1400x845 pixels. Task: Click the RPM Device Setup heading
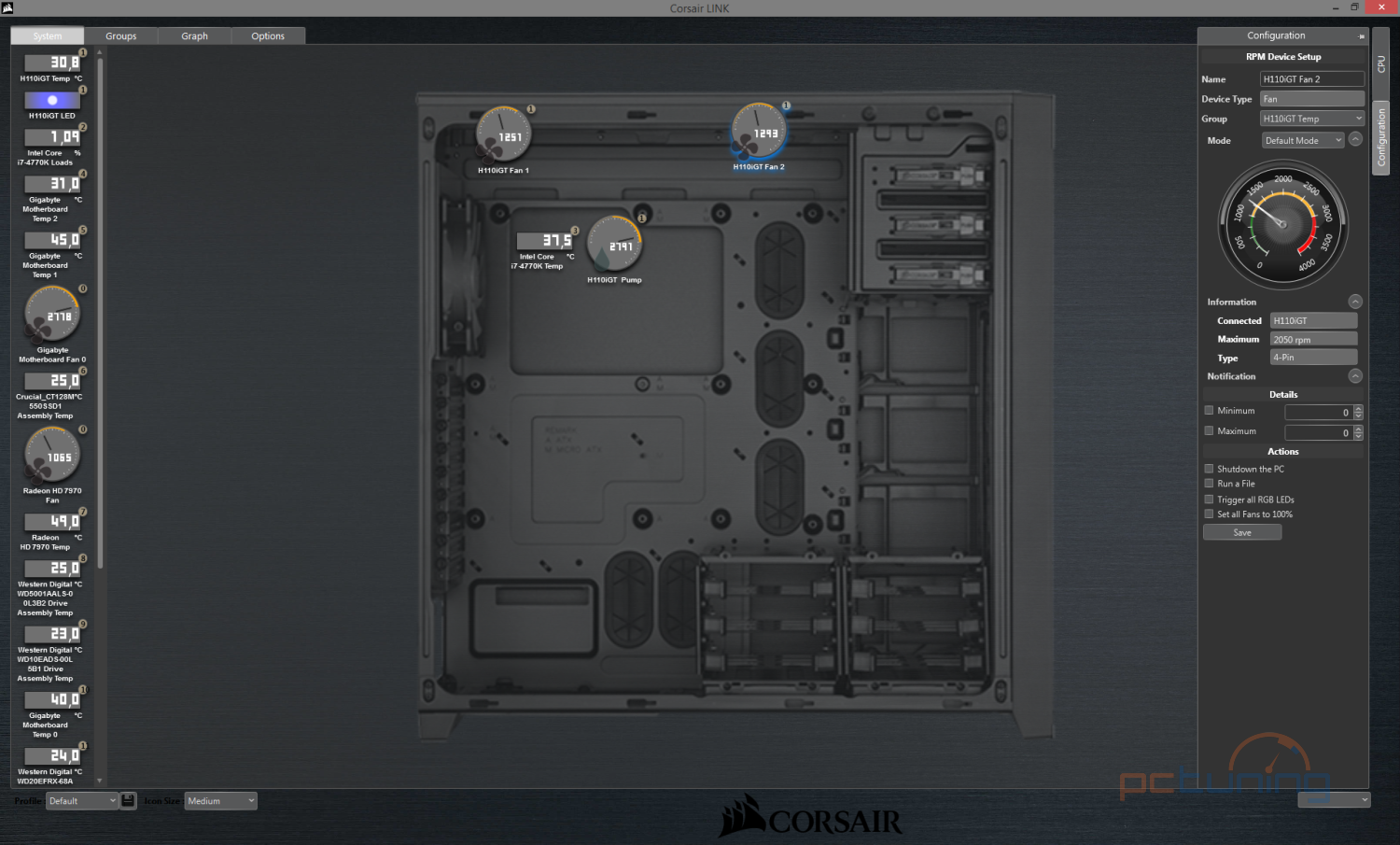[x=1283, y=57]
